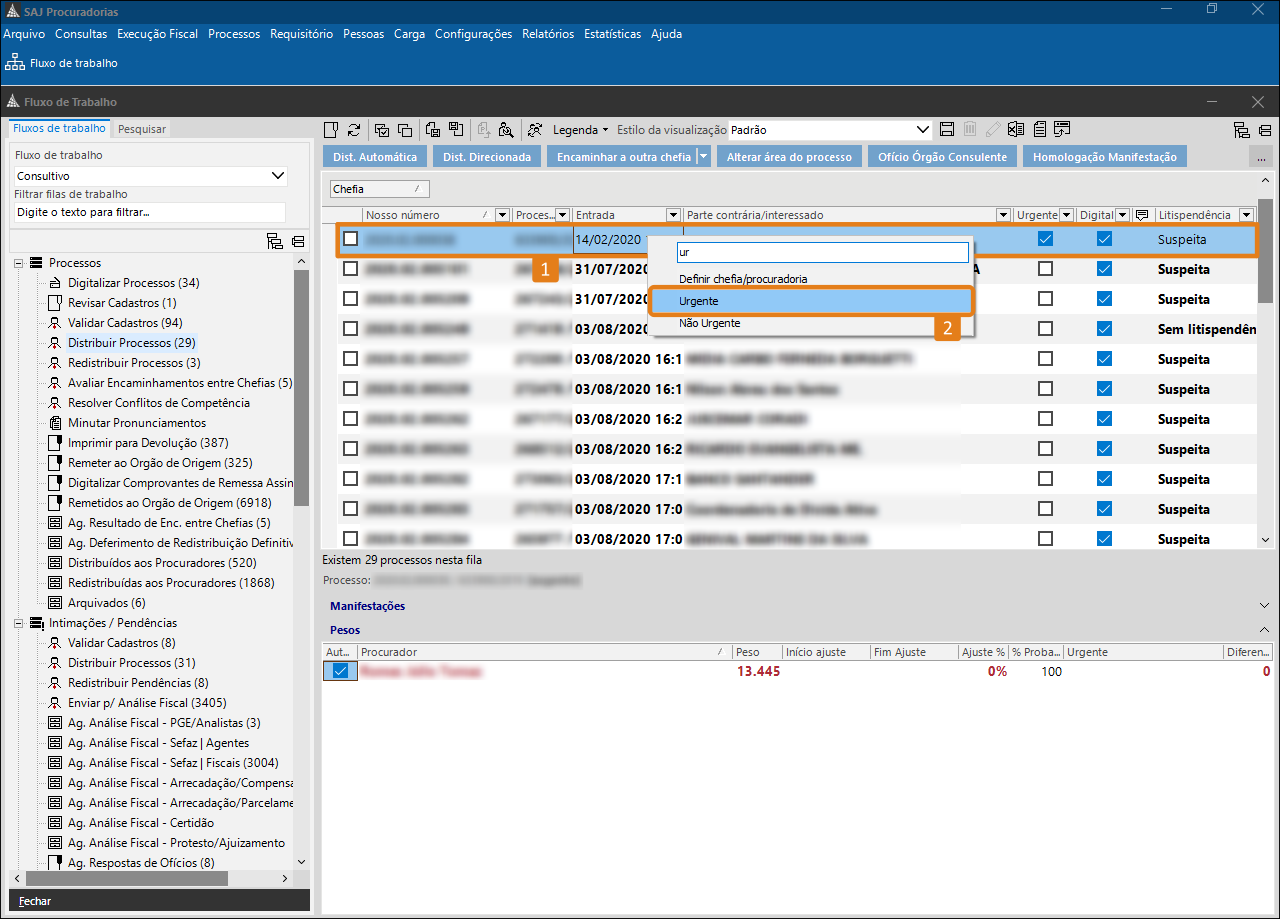
Task: Click the floppy-disk save visualization style icon
Action: tap(948, 129)
